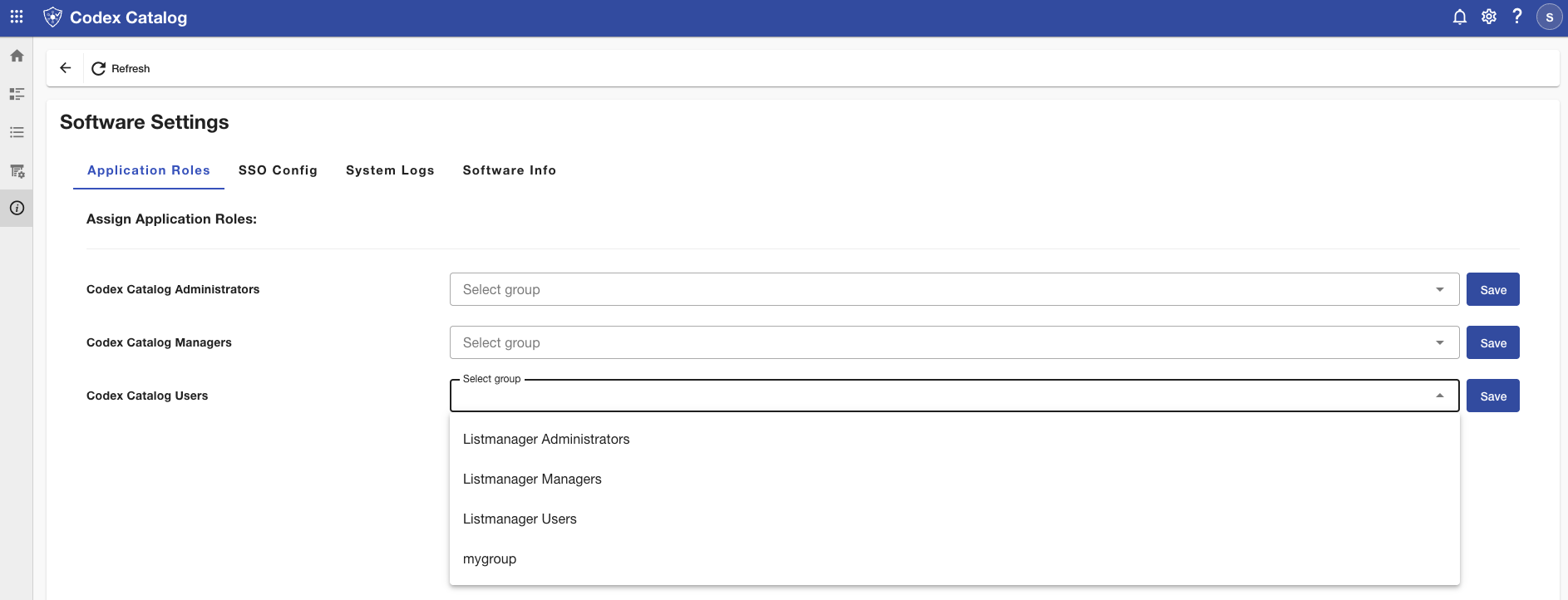The height and width of the screenshot is (600, 1568).
Task: Open the apps grid launcher icon
Action: pyautogui.click(x=17, y=17)
